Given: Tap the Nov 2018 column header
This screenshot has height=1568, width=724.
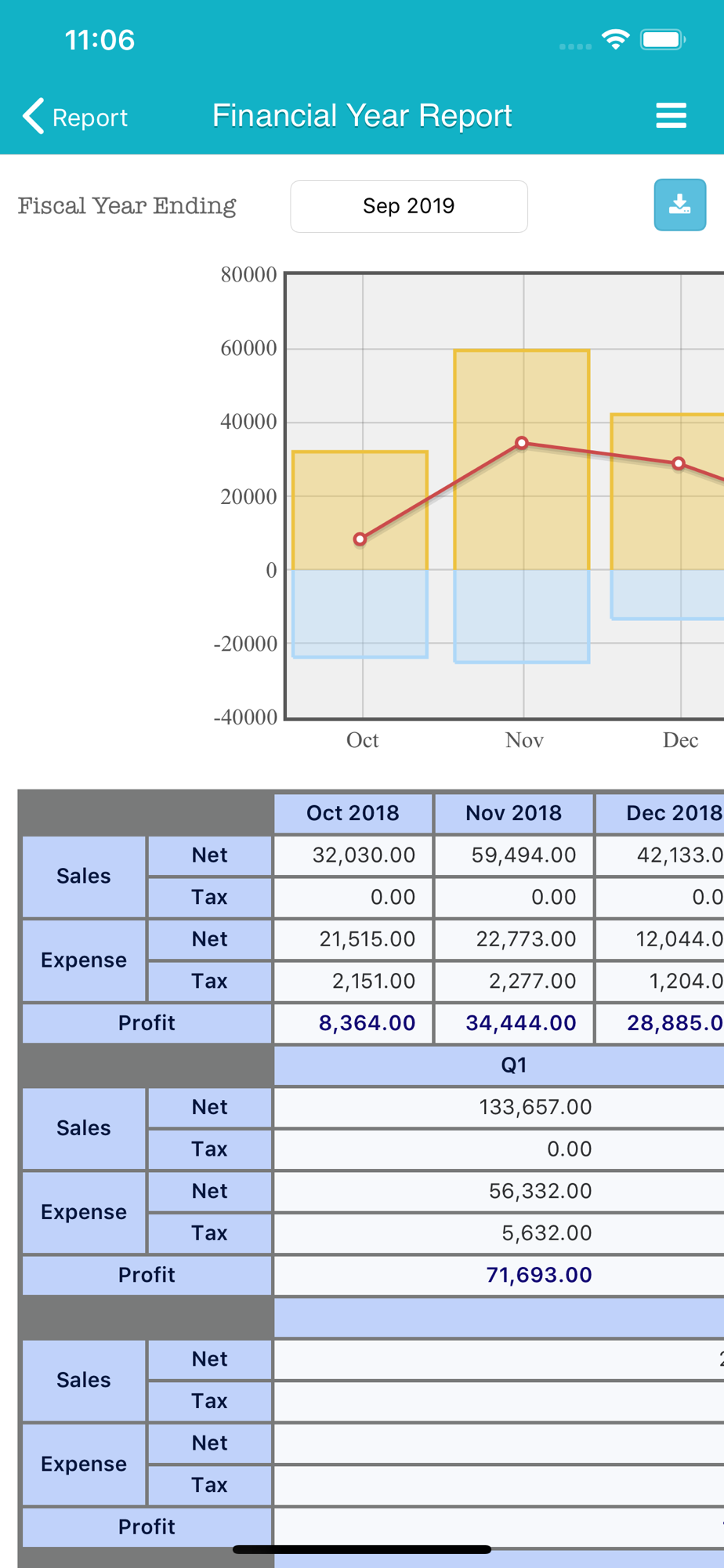Looking at the screenshot, I should click(x=514, y=813).
